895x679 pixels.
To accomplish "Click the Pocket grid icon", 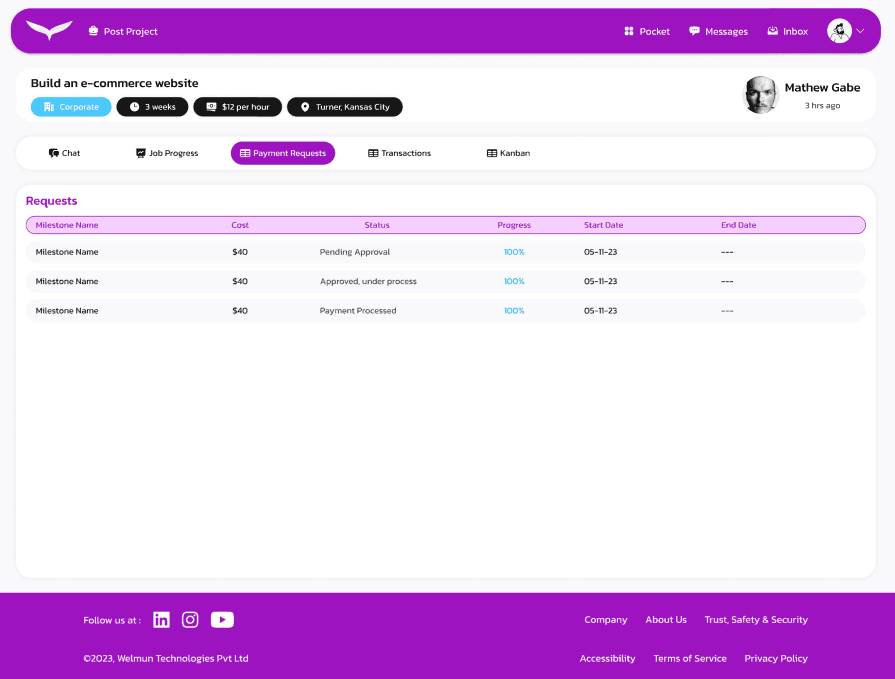I will [628, 31].
